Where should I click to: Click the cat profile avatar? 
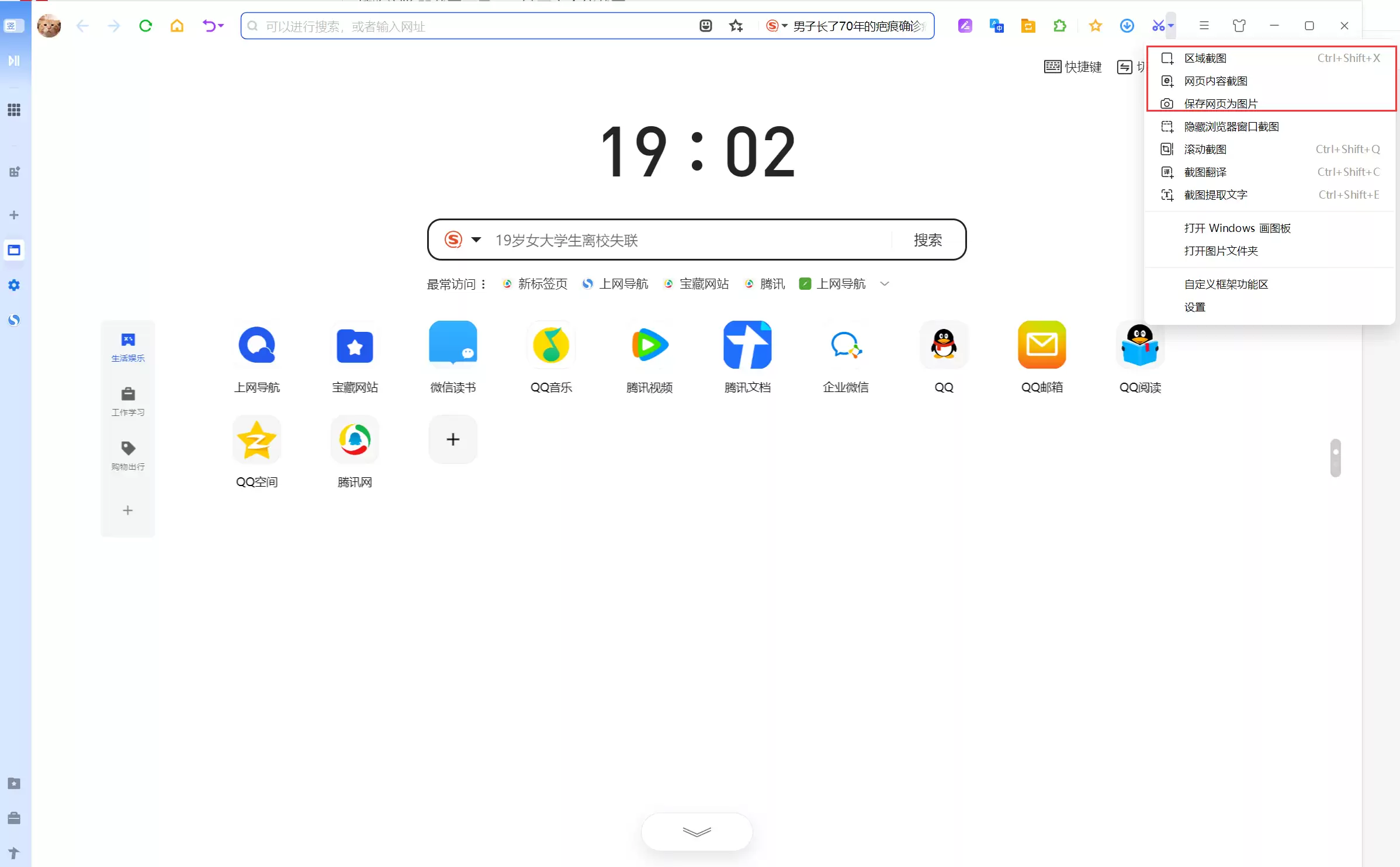tap(49, 26)
